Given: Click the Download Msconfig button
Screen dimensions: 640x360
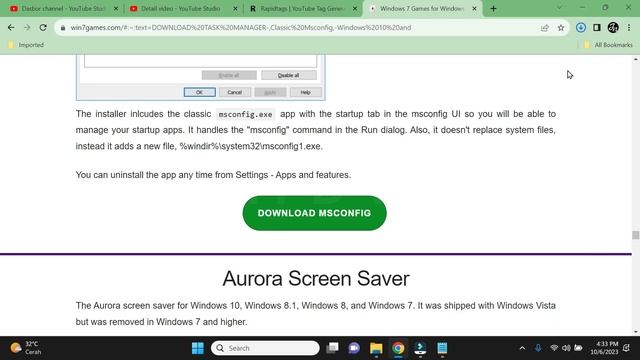Looking at the screenshot, I should pos(314,213).
